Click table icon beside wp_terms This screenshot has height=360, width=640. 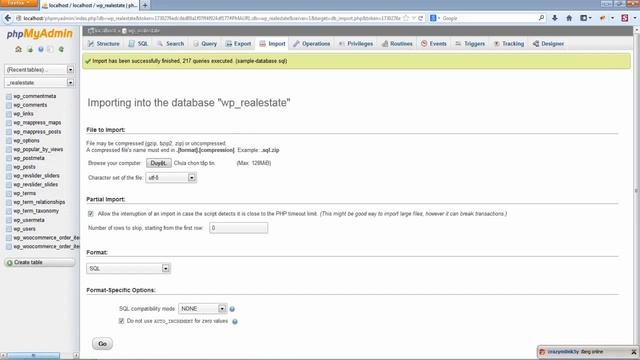click(x=9, y=193)
